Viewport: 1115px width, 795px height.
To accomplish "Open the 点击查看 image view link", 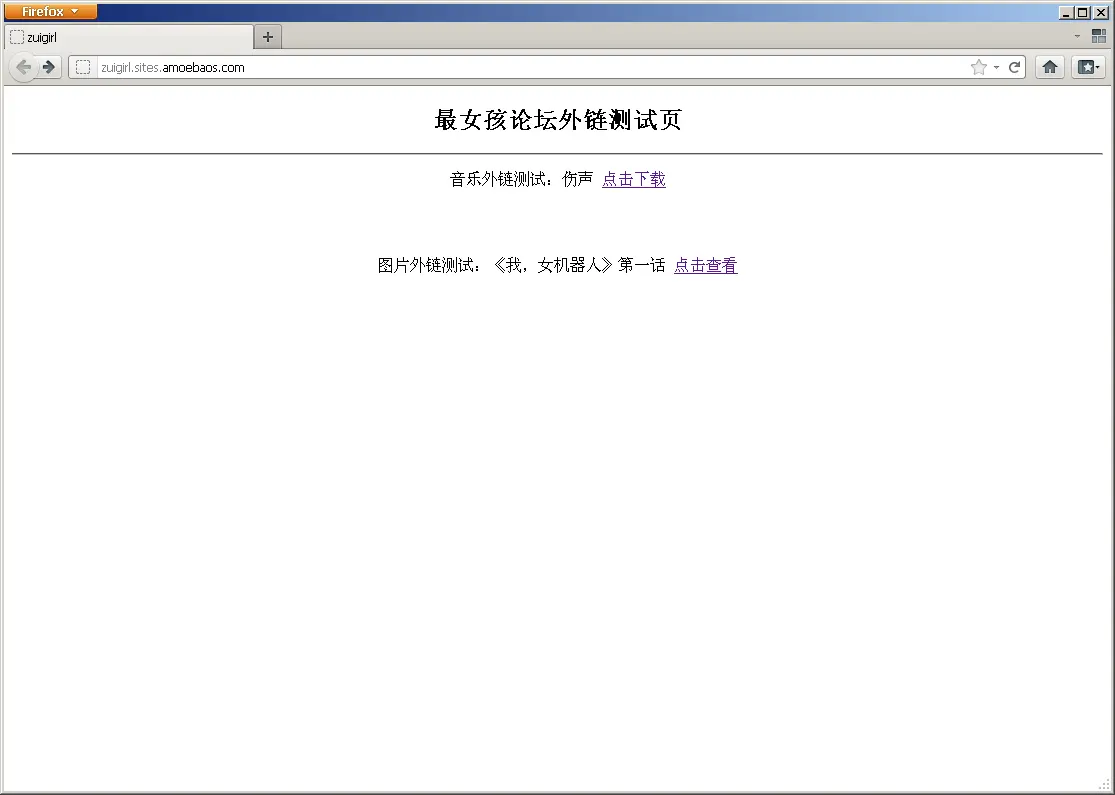I will coord(705,265).
